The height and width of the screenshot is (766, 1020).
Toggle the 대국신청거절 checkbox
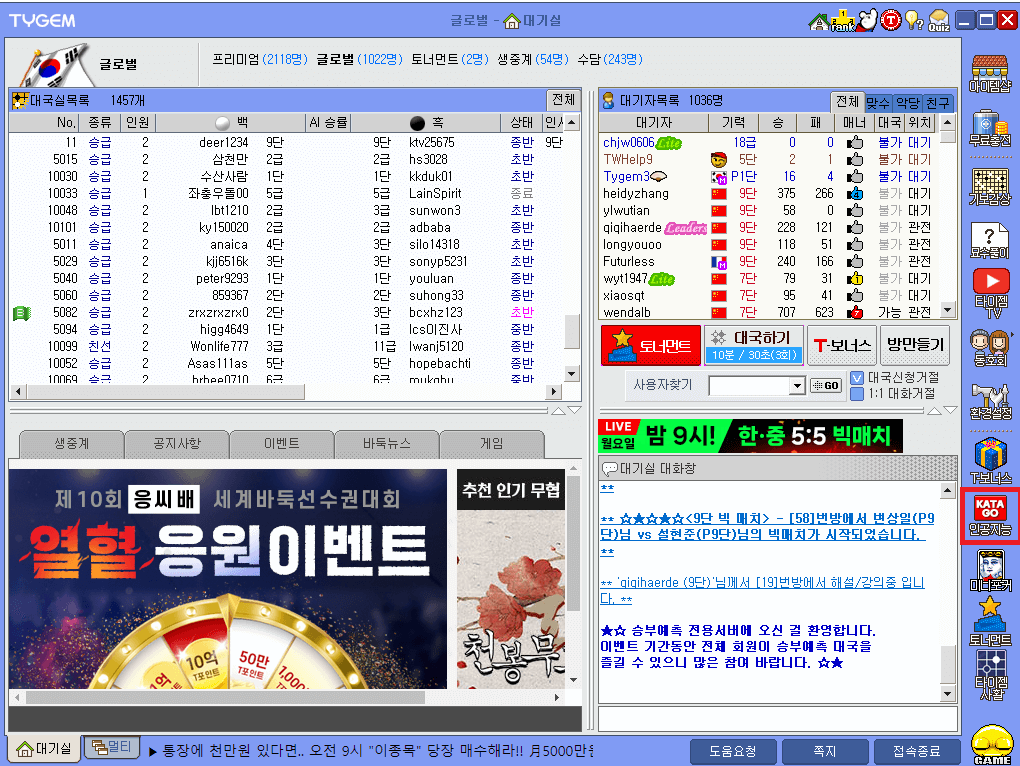point(857,378)
